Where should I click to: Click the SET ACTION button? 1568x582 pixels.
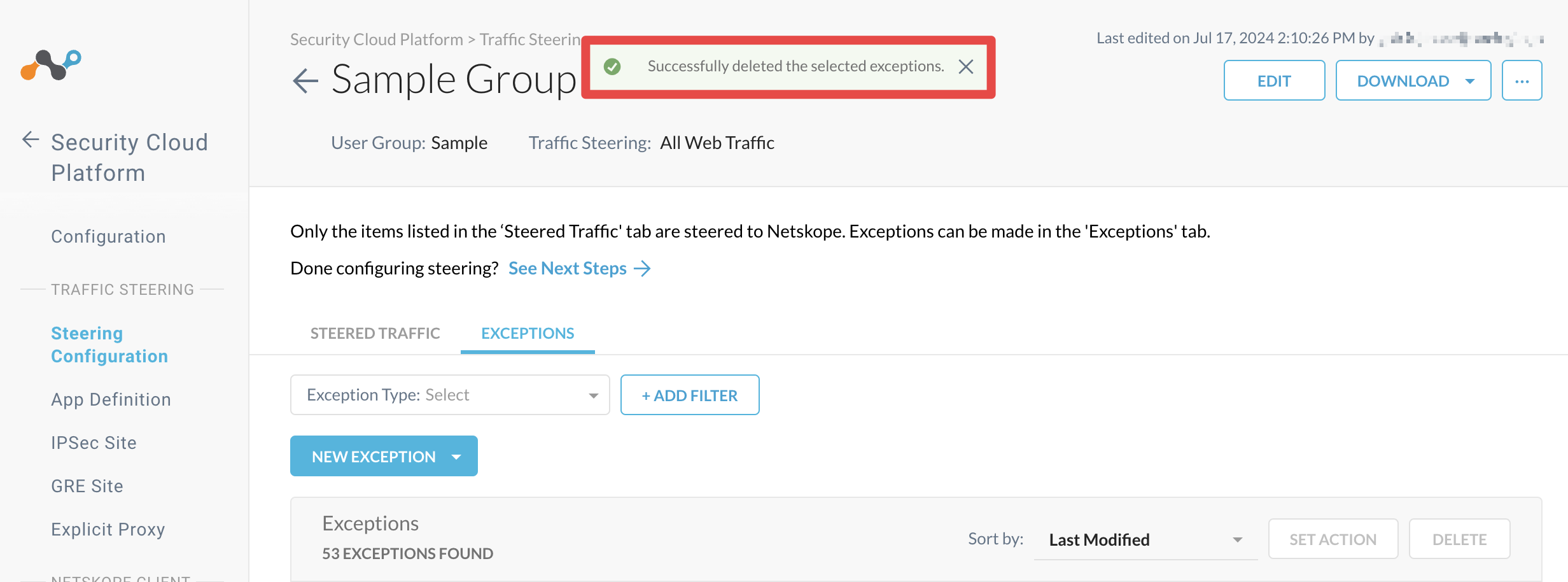(x=1333, y=539)
